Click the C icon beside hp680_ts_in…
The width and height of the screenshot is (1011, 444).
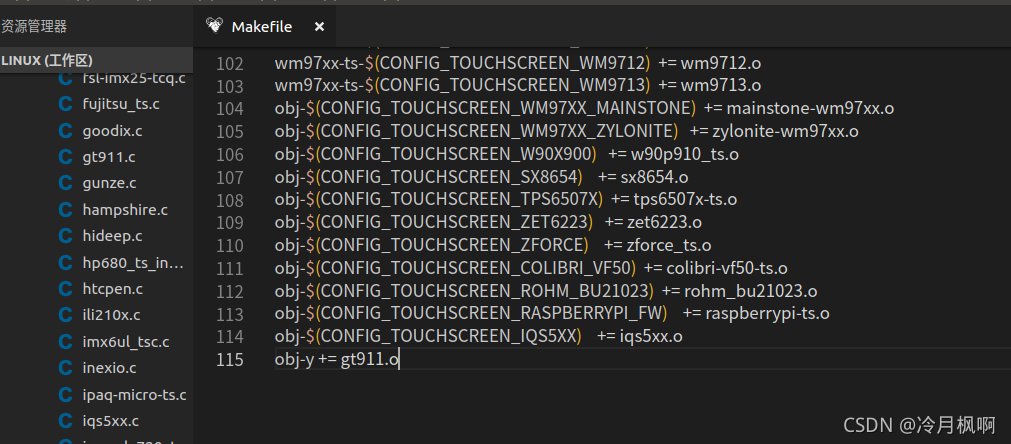(x=65, y=262)
